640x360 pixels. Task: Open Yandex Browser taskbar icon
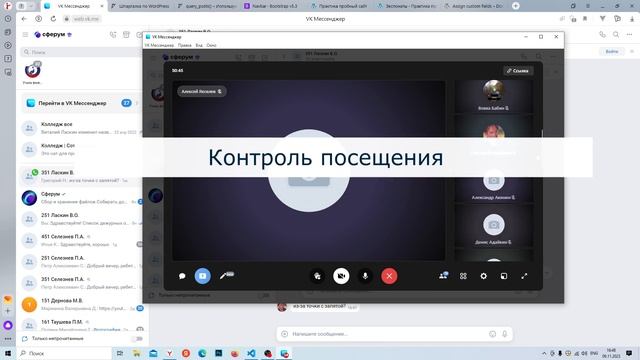point(169,353)
